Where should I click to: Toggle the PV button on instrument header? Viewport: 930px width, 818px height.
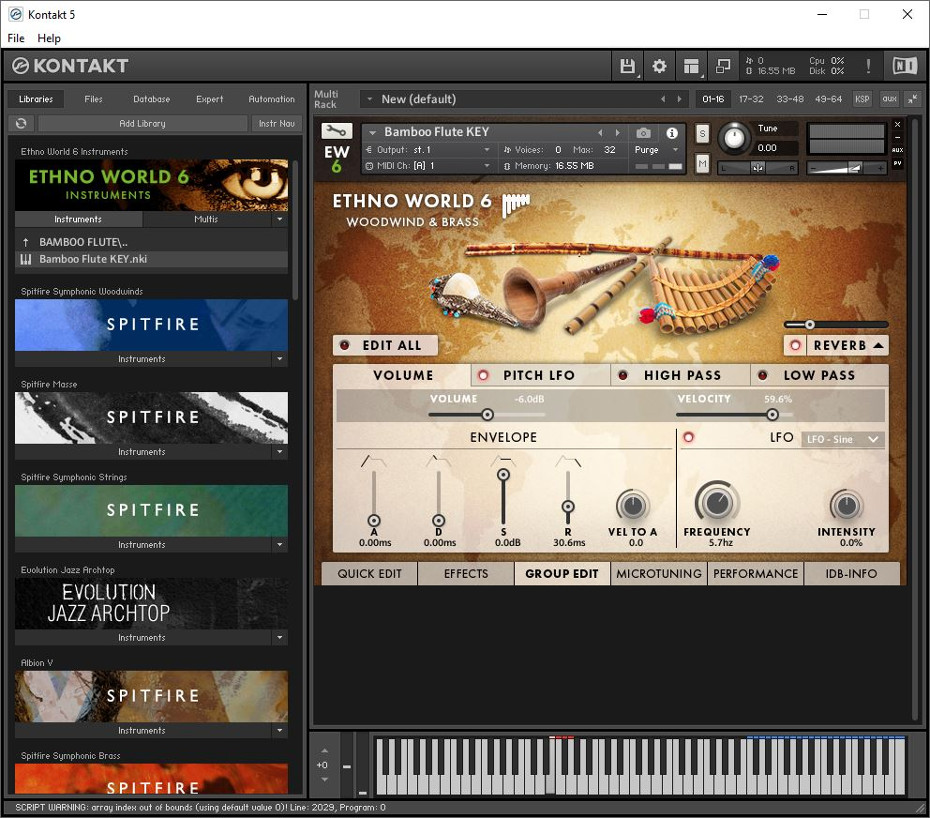(897, 163)
